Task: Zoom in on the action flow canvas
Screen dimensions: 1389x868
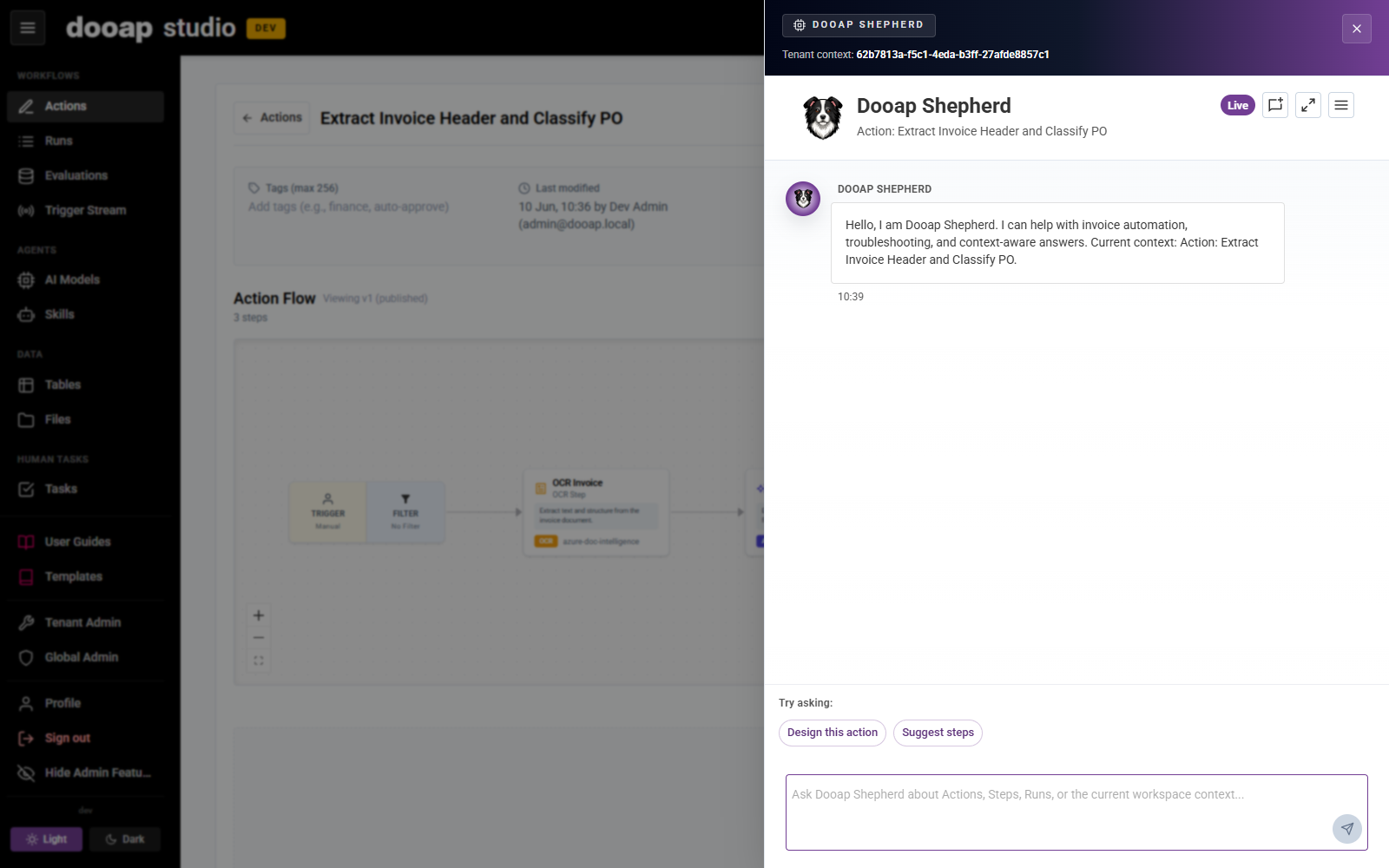Action: coord(259,615)
